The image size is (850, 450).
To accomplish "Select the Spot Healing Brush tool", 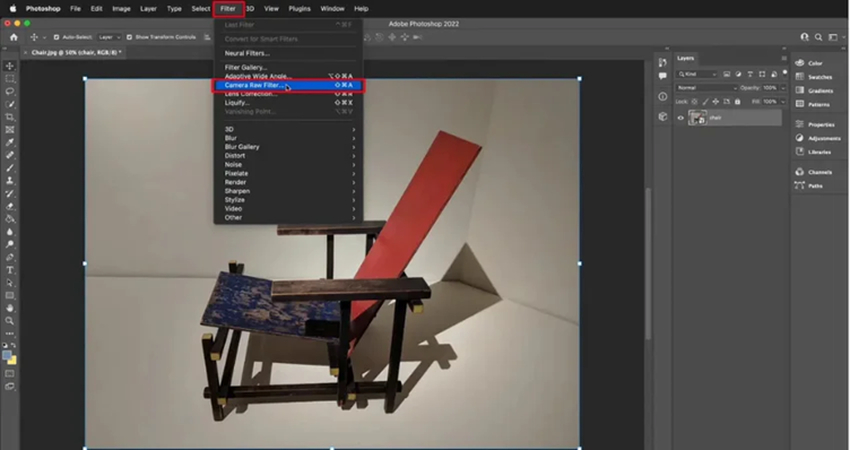I will 10,156.
